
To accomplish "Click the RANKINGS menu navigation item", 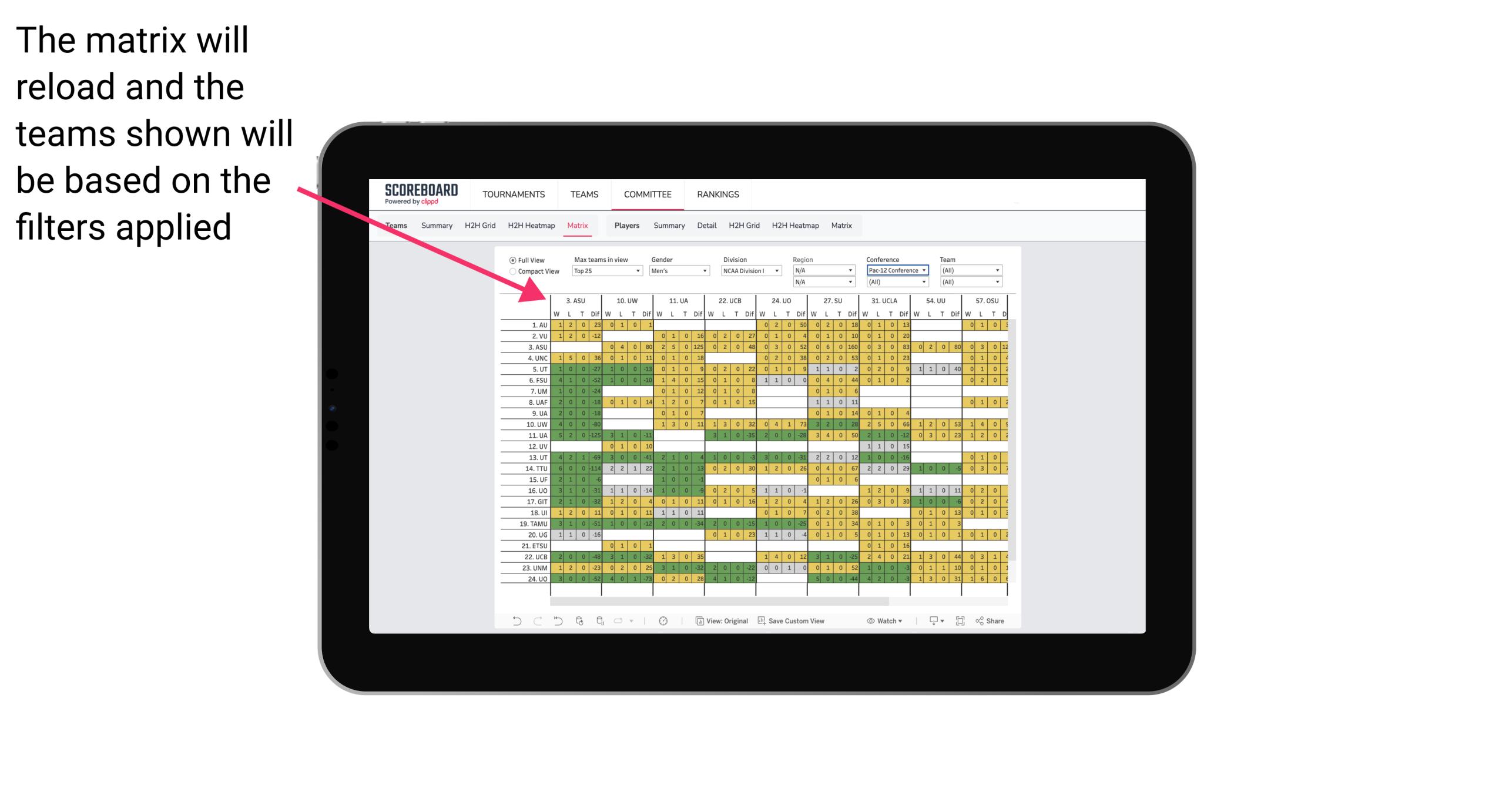I will pos(717,194).
